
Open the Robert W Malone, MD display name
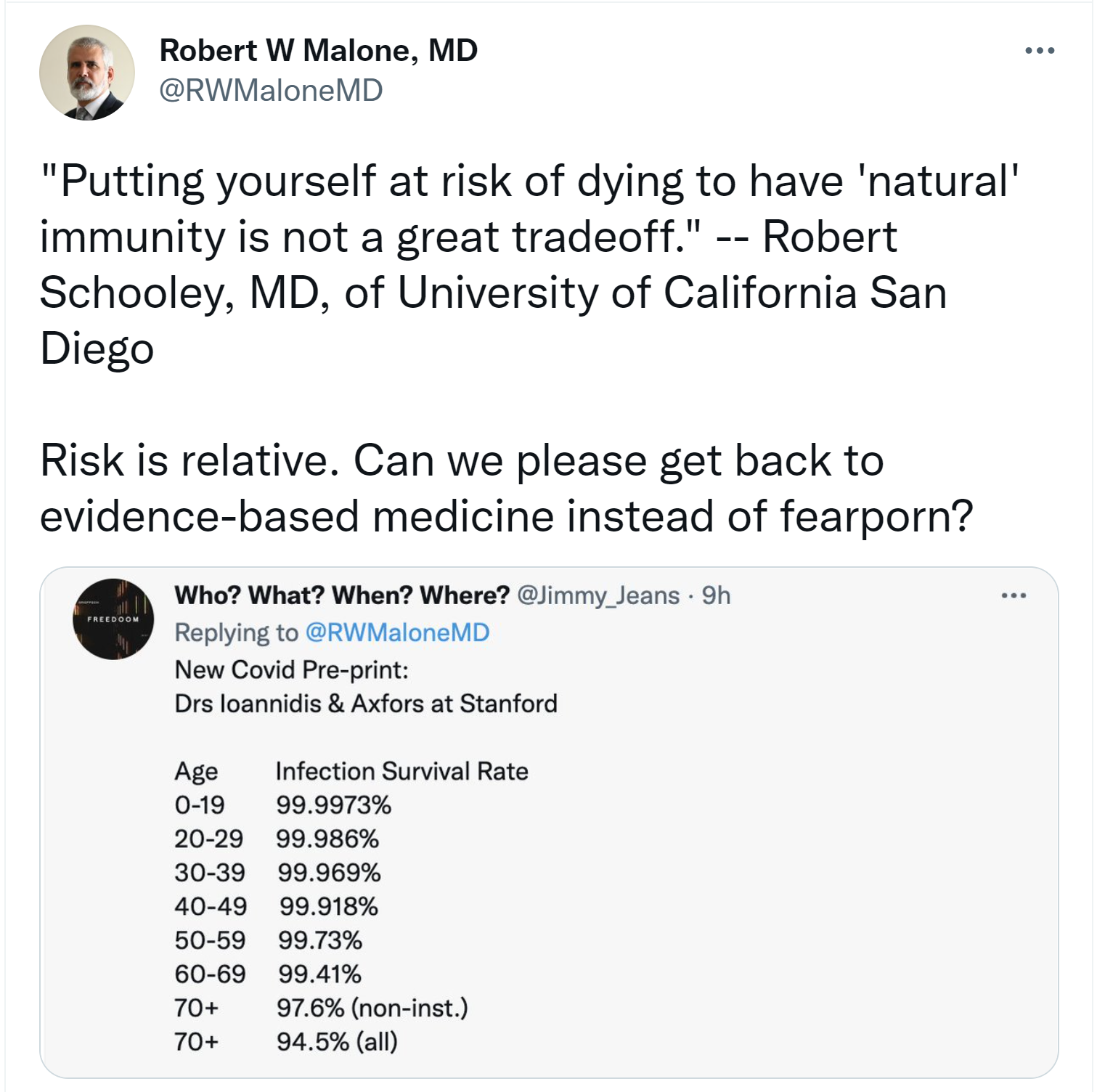pos(318,50)
